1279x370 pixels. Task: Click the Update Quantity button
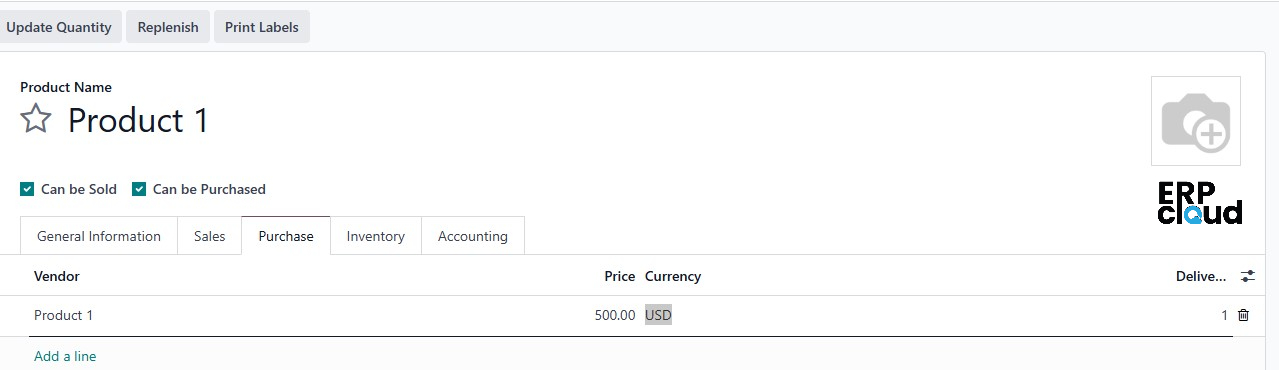tap(59, 27)
